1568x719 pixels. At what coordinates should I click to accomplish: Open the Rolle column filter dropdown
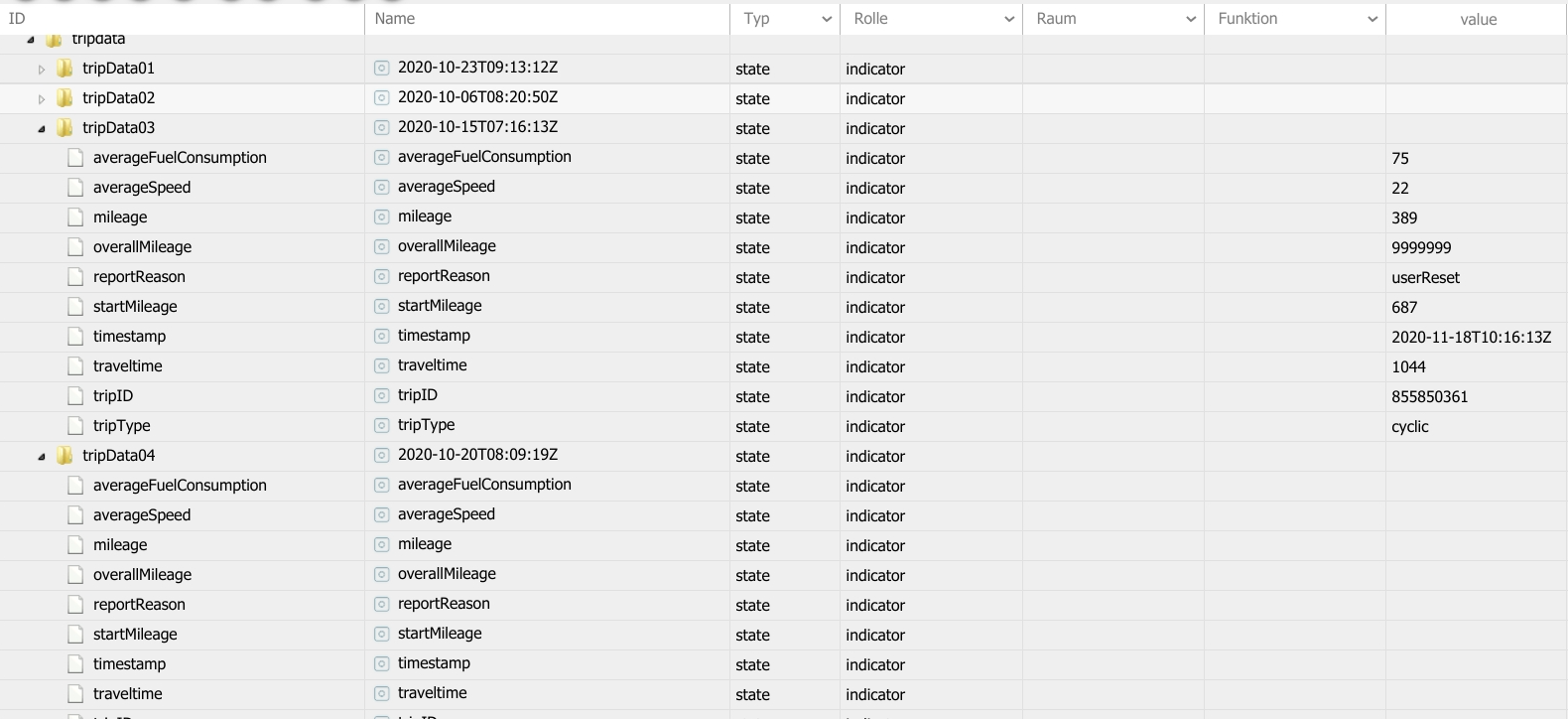[x=1009, y=19]
